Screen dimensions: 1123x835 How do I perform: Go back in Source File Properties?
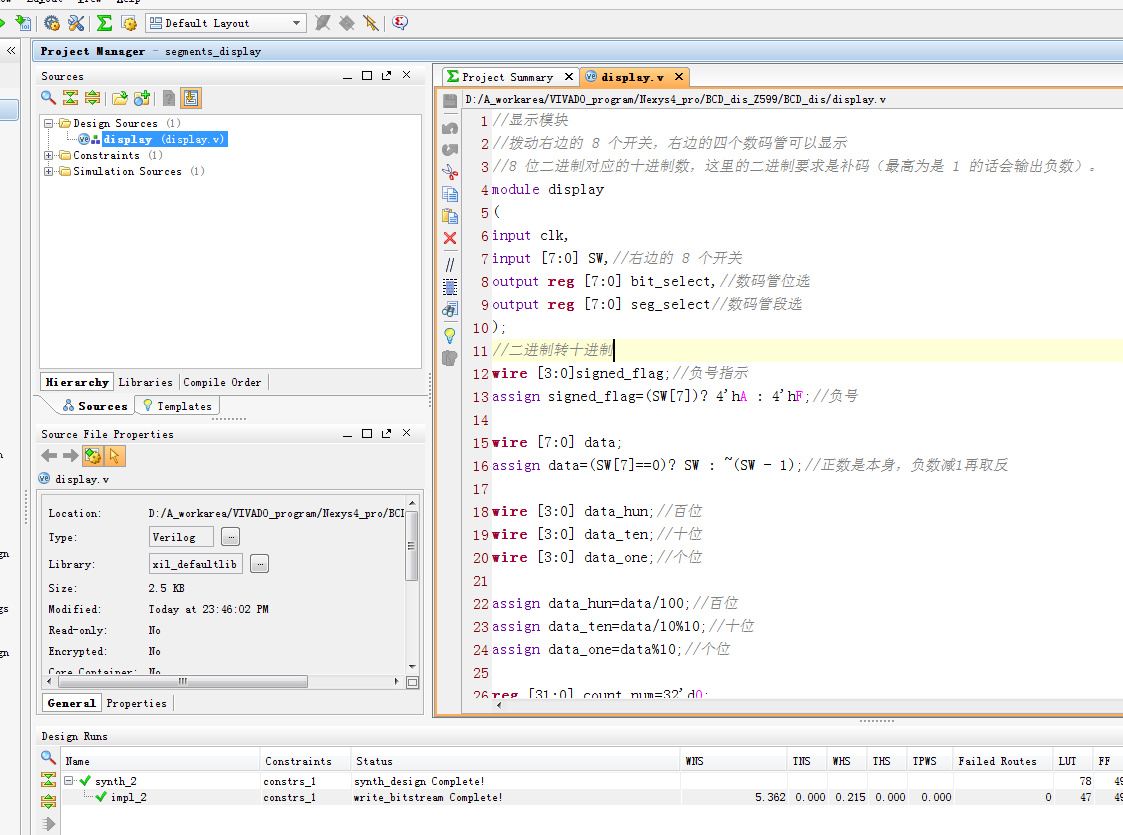coord(49,455)
